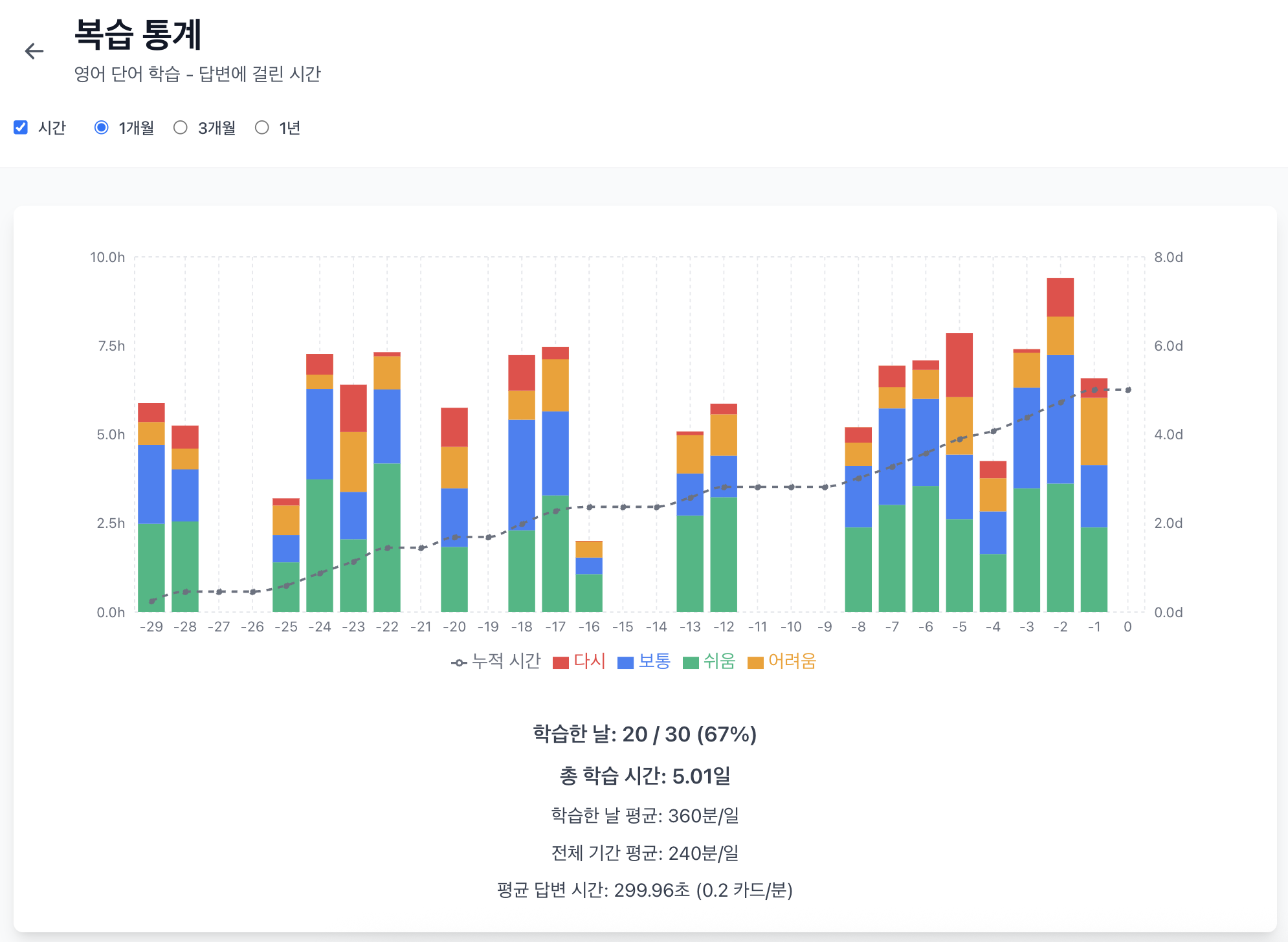Click the green 쉬움 legend swatch
This screenshot has height=942, width=1288.
691,663
